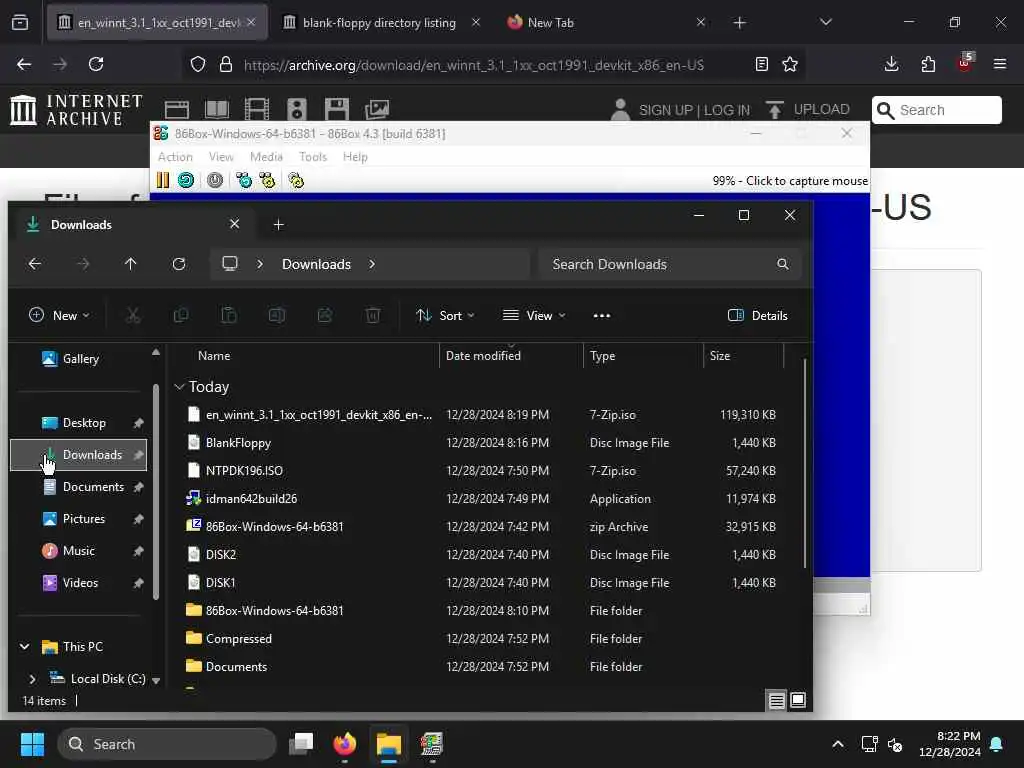Screen dimensions: 1024x768
Task: Switch to blank-floppy directory listing tab
Action: tap(381, 22)
